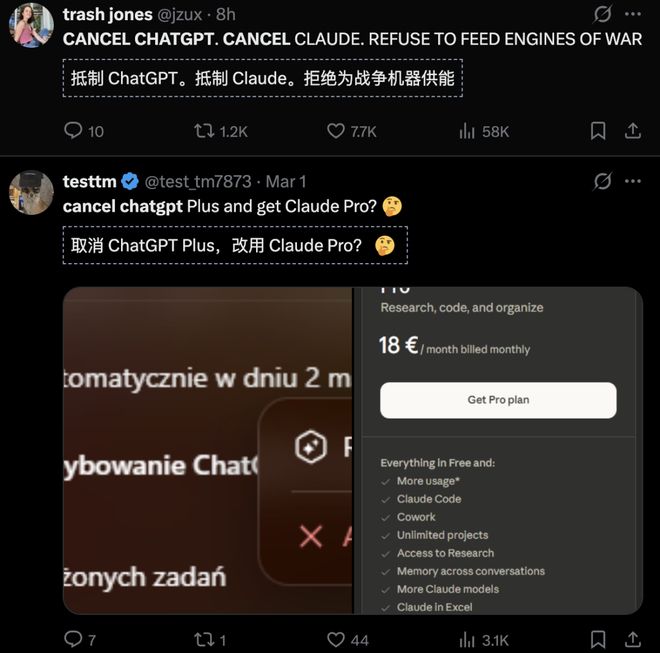
Task: Open trash jones profile picture
Action: [x=31, y=26]
